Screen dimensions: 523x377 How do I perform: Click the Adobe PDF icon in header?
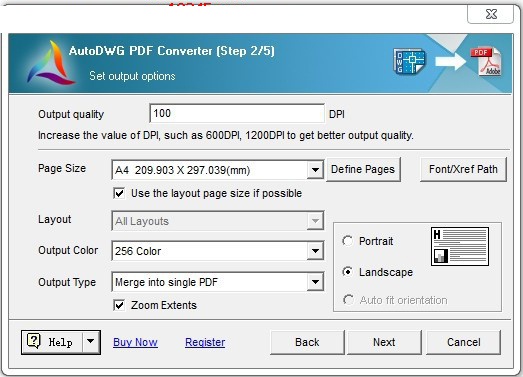(x=486, y=61)
